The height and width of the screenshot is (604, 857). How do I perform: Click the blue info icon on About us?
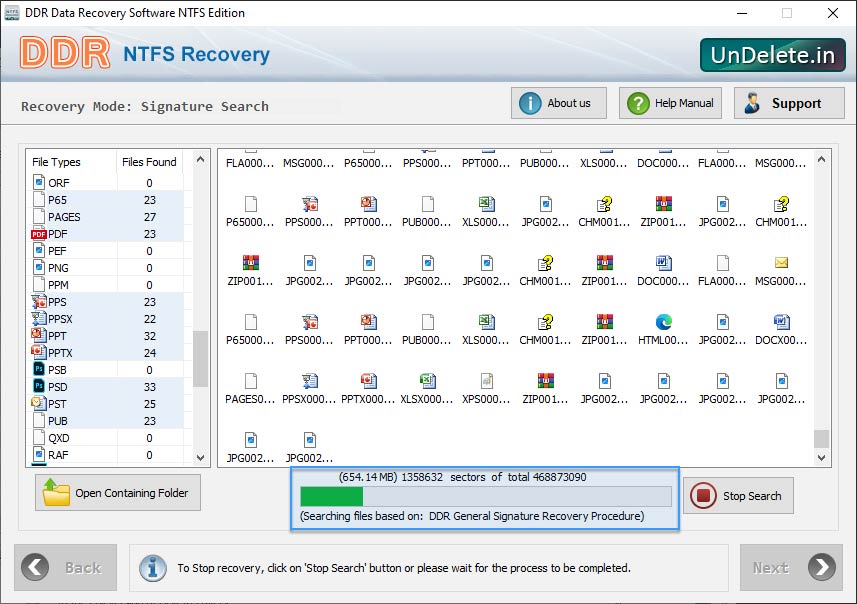(530, 103)
